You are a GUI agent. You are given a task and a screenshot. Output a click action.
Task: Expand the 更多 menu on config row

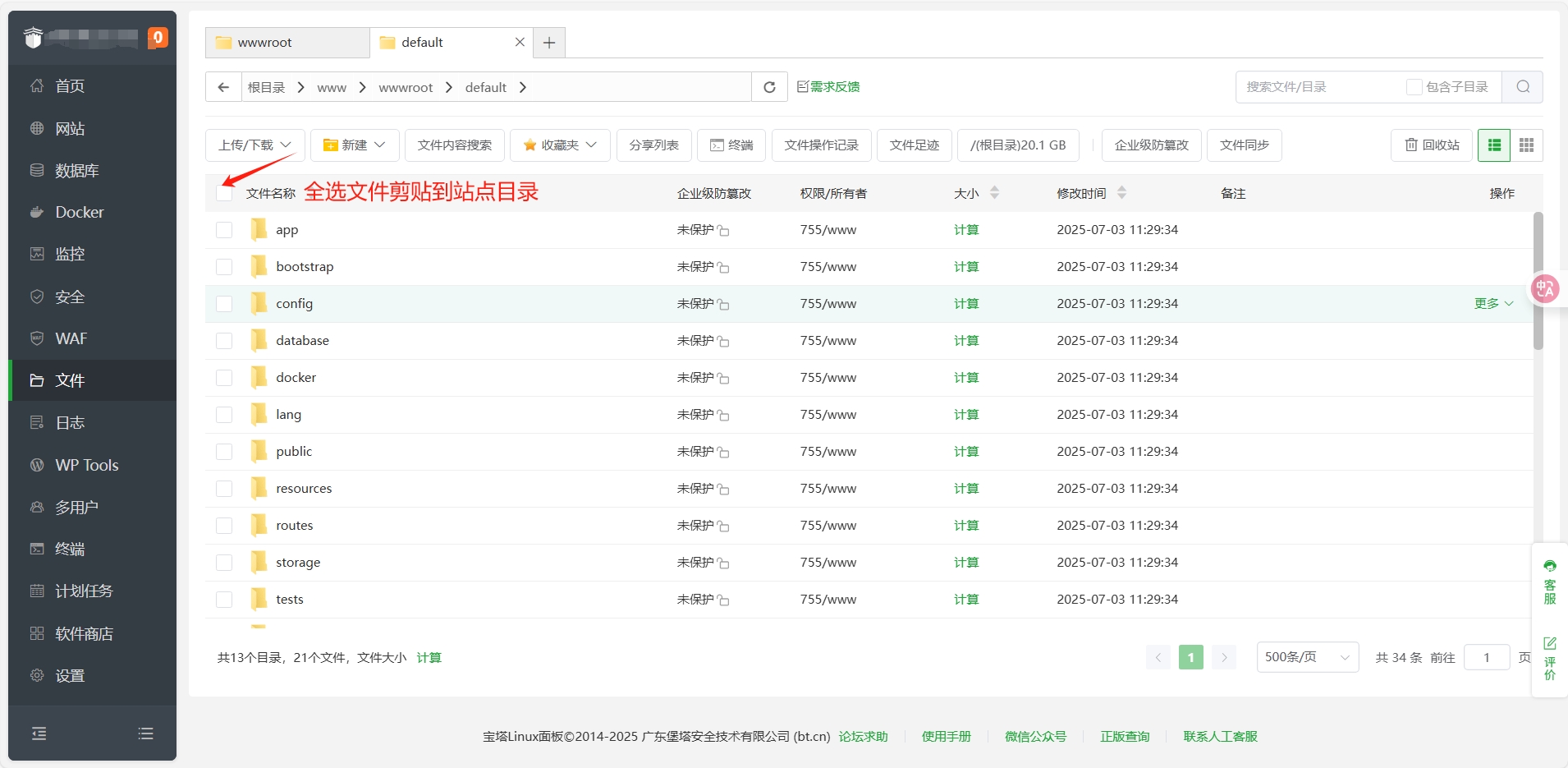point(1493,304)
